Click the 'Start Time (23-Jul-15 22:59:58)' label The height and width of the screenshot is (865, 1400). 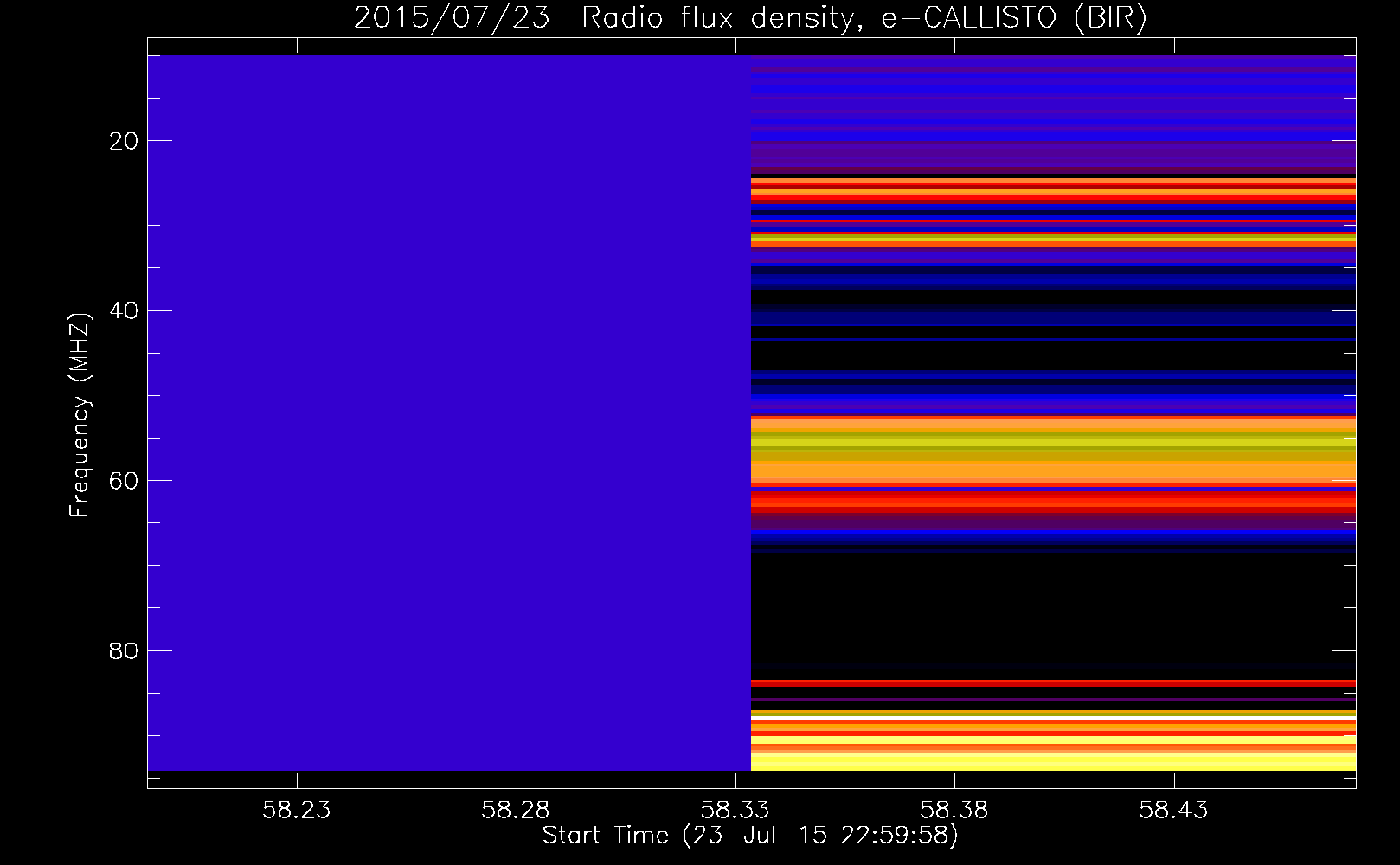tap(750, 836)
